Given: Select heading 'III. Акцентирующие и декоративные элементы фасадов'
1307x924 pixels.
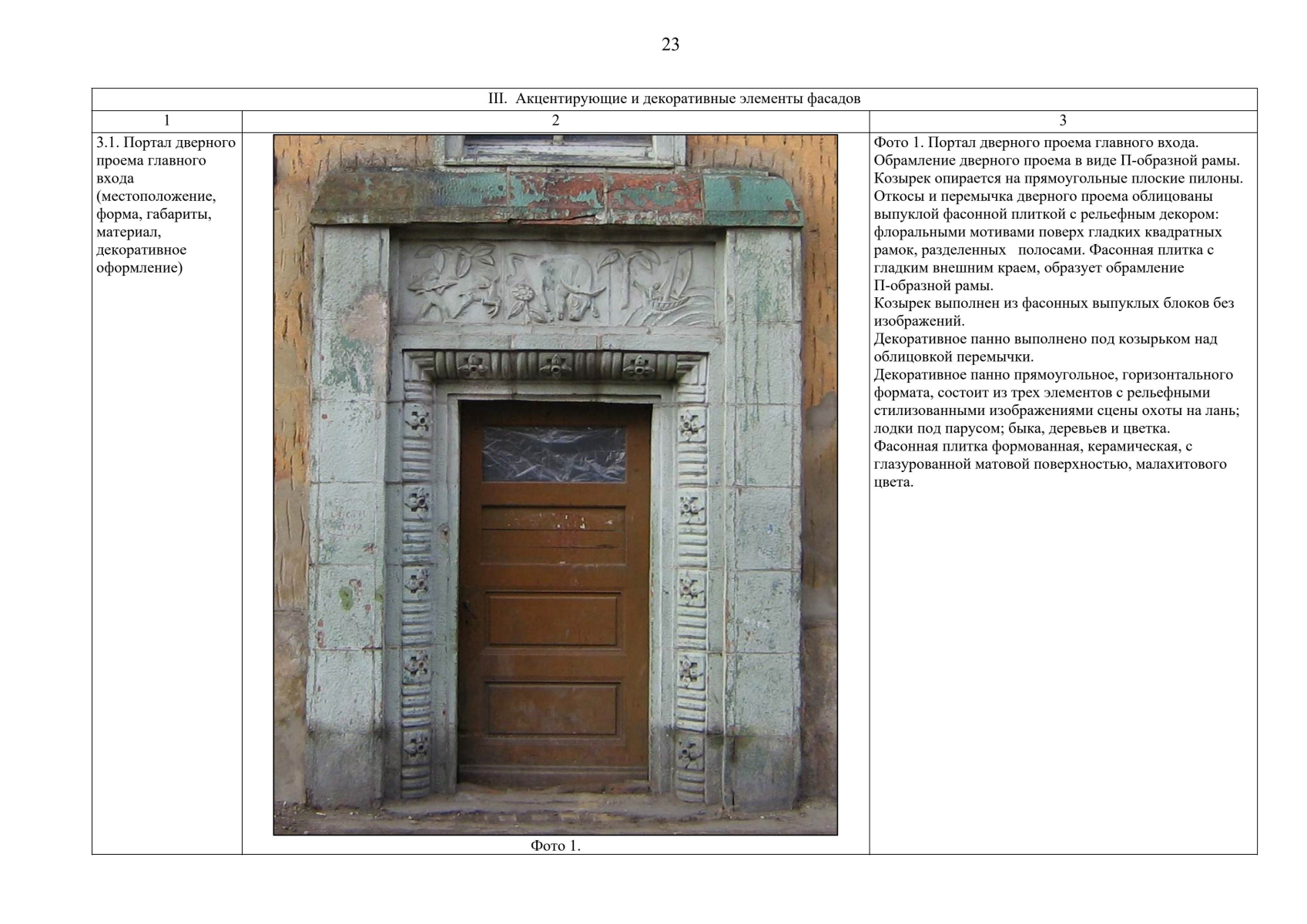Looking at the screenshot, I should [x=674, y=99].
